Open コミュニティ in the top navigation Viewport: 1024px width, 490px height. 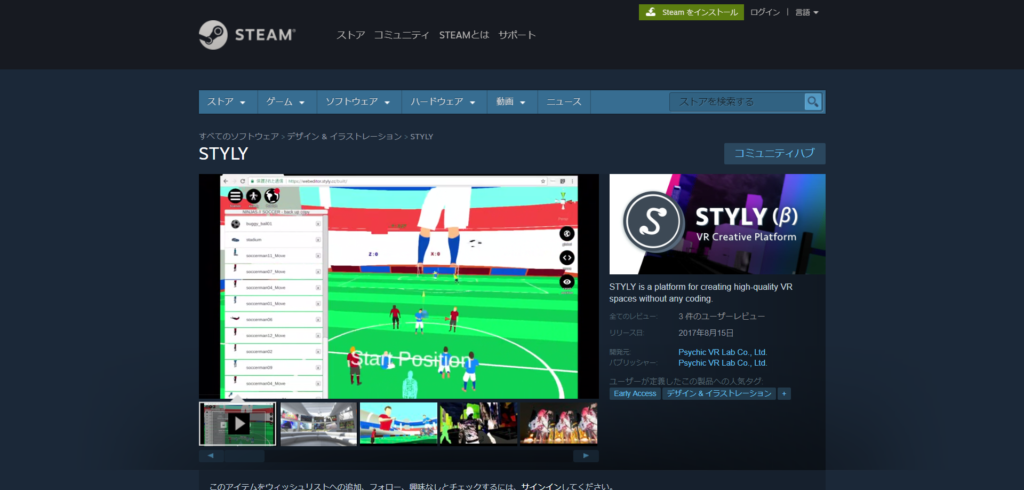point(402,35)
